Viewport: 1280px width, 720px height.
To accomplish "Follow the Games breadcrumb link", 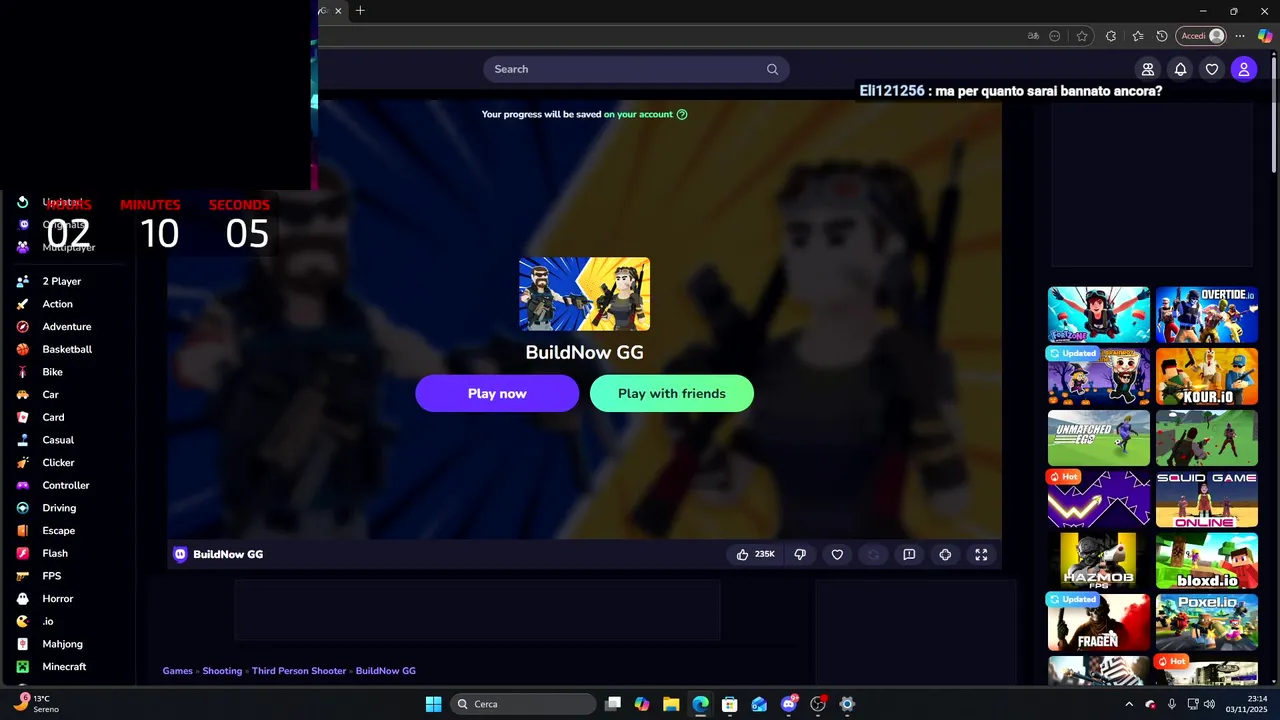I will point(177,671).
